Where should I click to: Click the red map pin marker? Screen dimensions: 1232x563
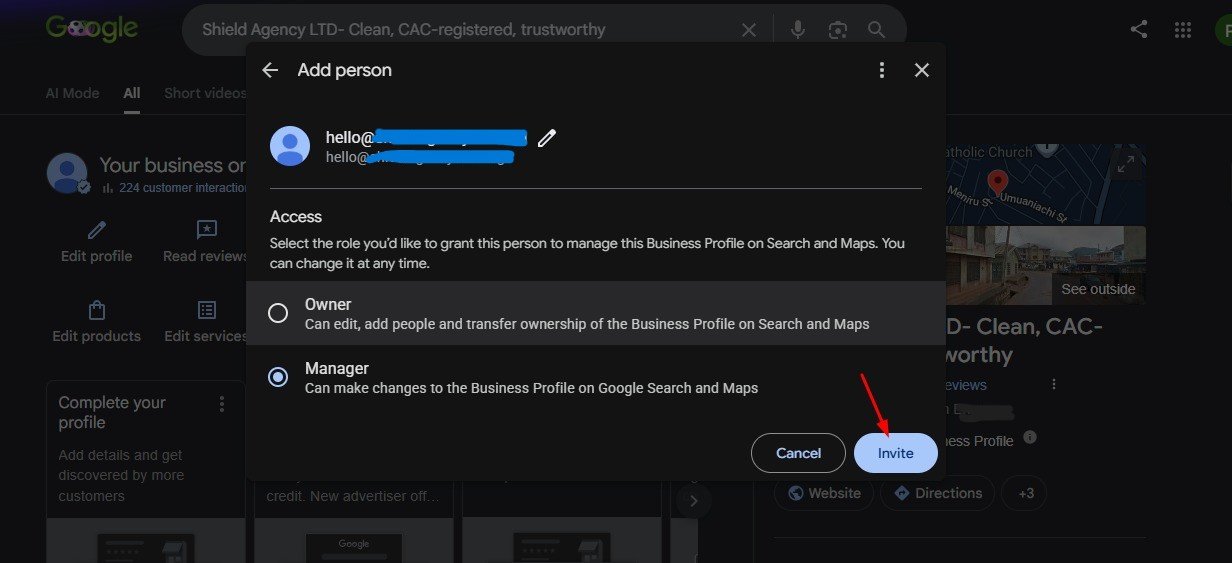pos(997,183)
